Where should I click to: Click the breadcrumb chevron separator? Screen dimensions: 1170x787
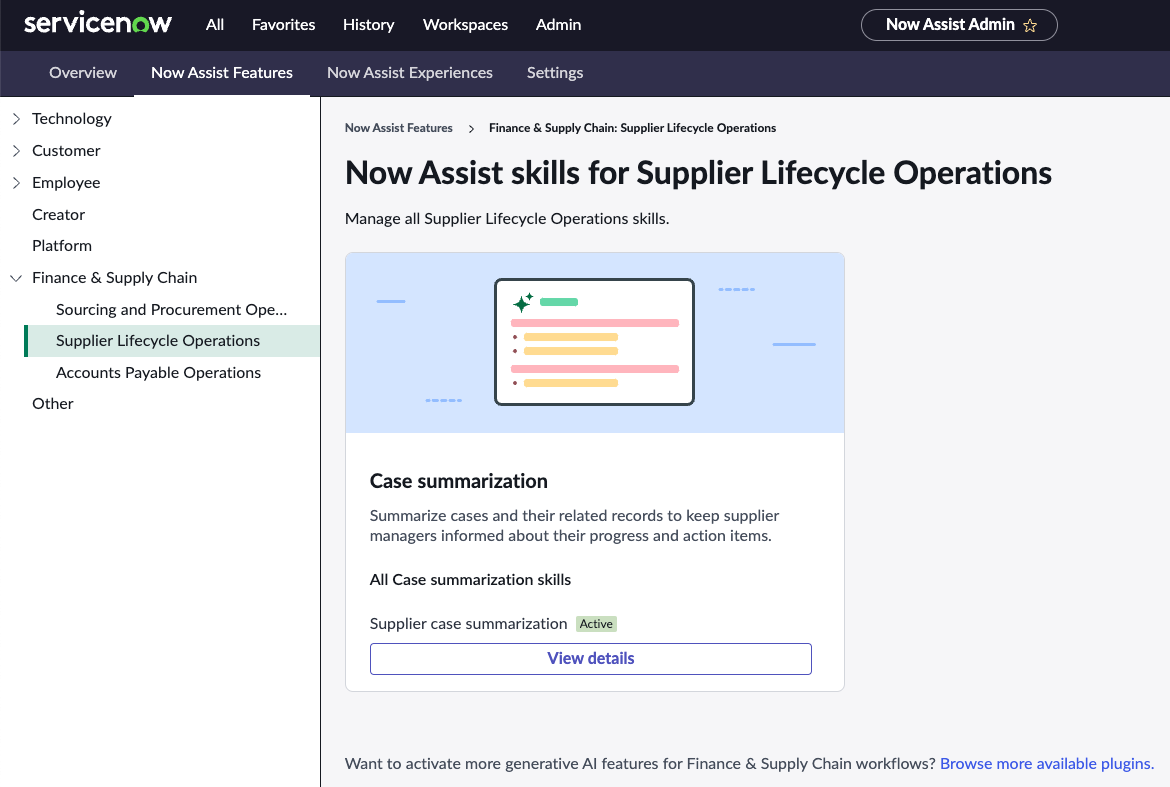(471, 128)
